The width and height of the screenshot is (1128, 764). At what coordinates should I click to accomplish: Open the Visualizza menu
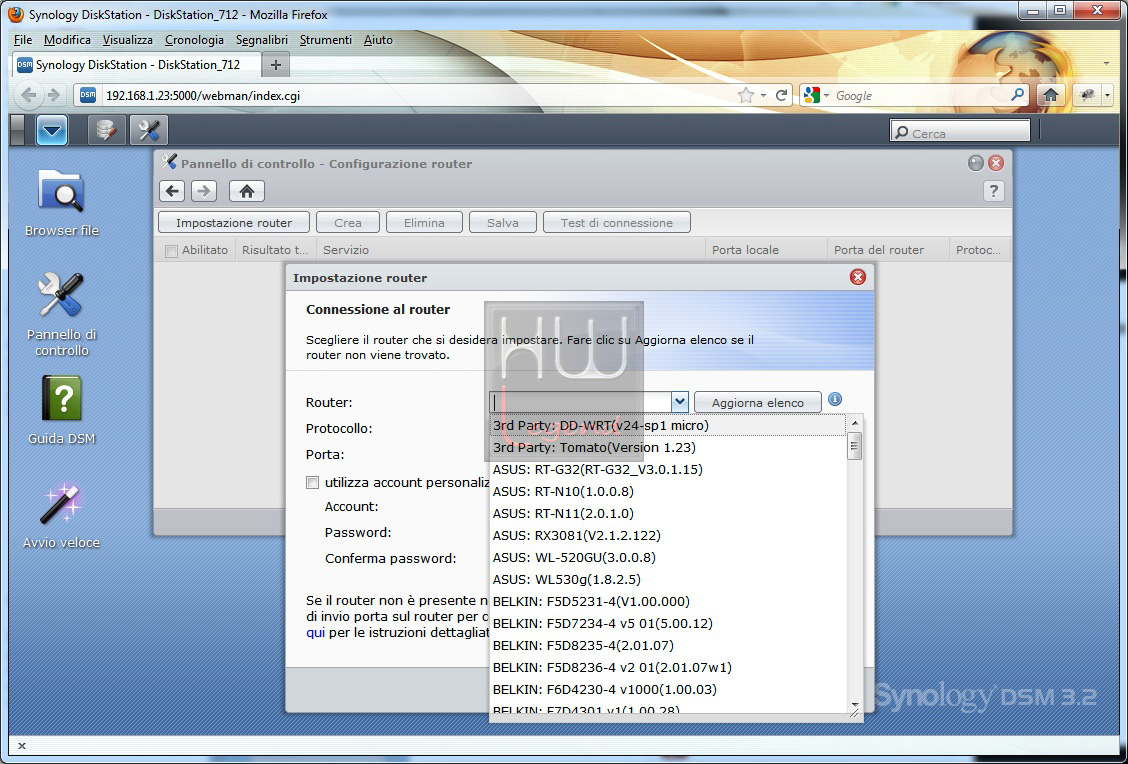click(127, 40)
